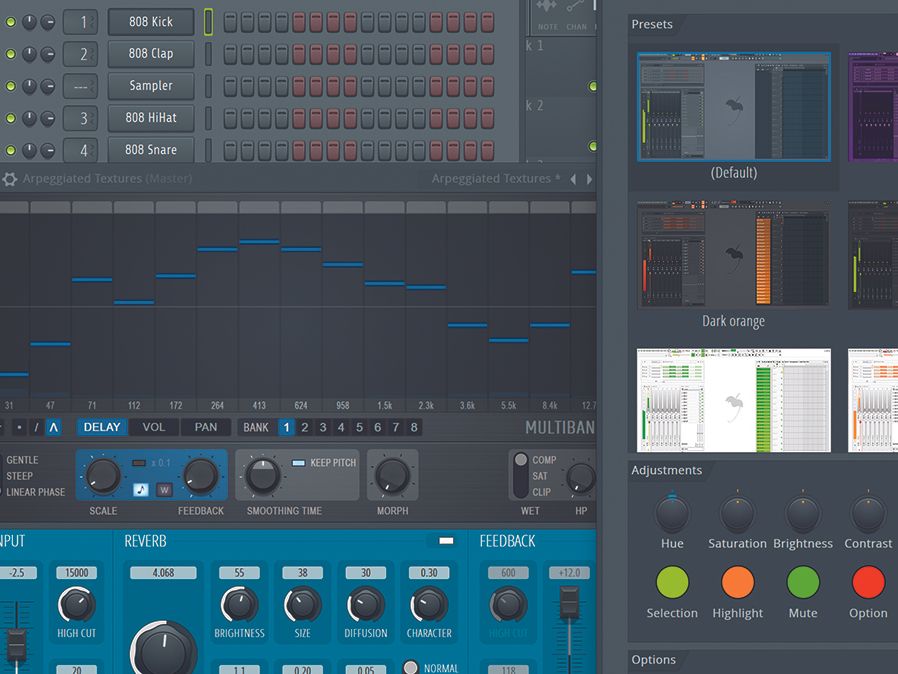Viewport: 898px width, 674px height.
Task: Click the slash ramp shape icon
Action: click(x=36, y=427)
